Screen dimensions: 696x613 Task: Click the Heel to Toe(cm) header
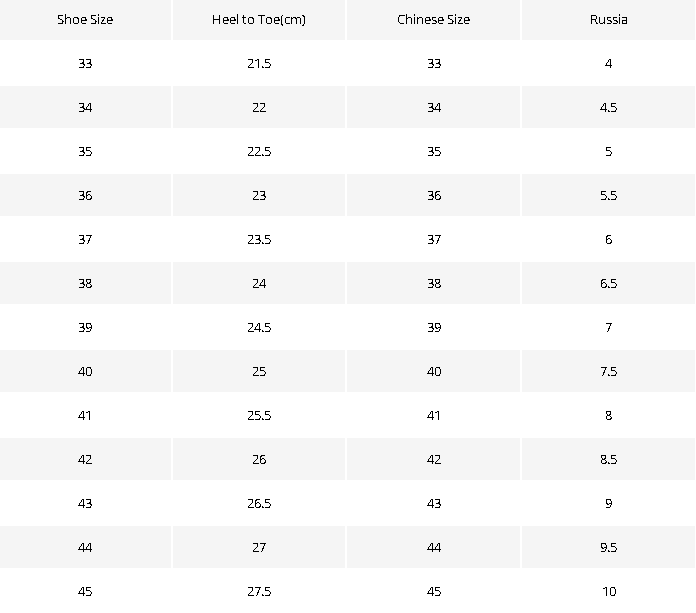point(259,20)
